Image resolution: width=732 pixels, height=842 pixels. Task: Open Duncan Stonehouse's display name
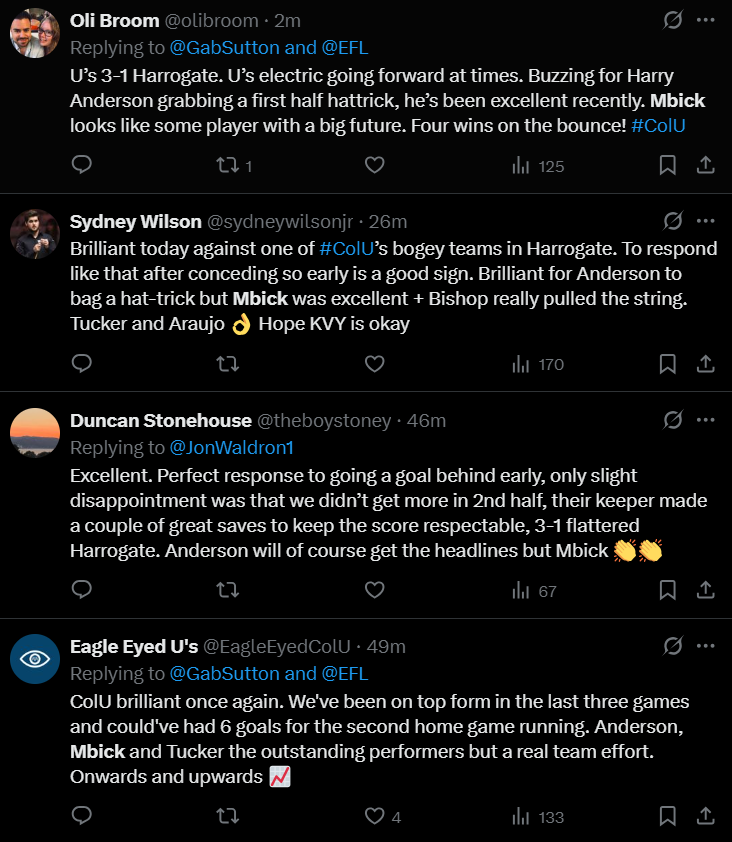[161, 420]
